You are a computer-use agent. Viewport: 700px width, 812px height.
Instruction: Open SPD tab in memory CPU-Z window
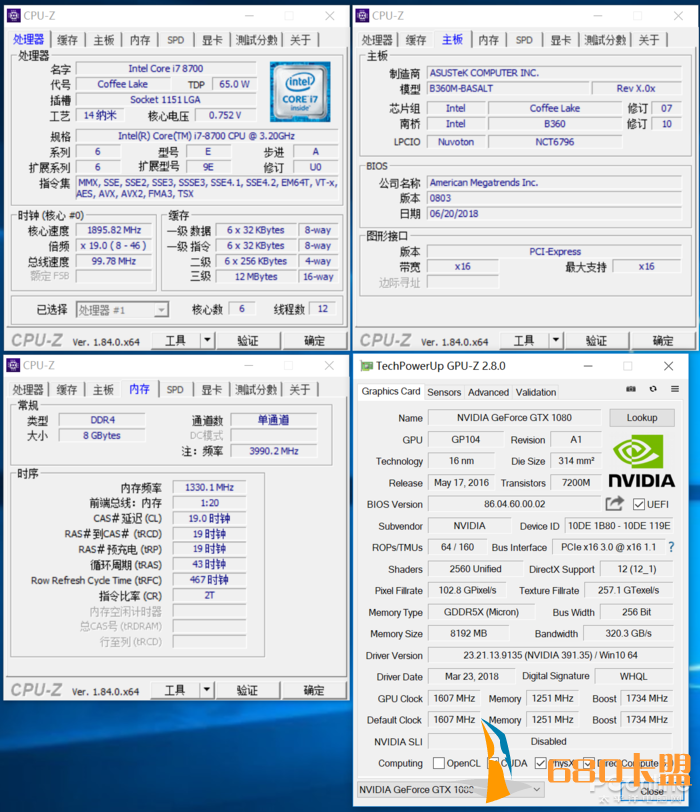[175, 389]
